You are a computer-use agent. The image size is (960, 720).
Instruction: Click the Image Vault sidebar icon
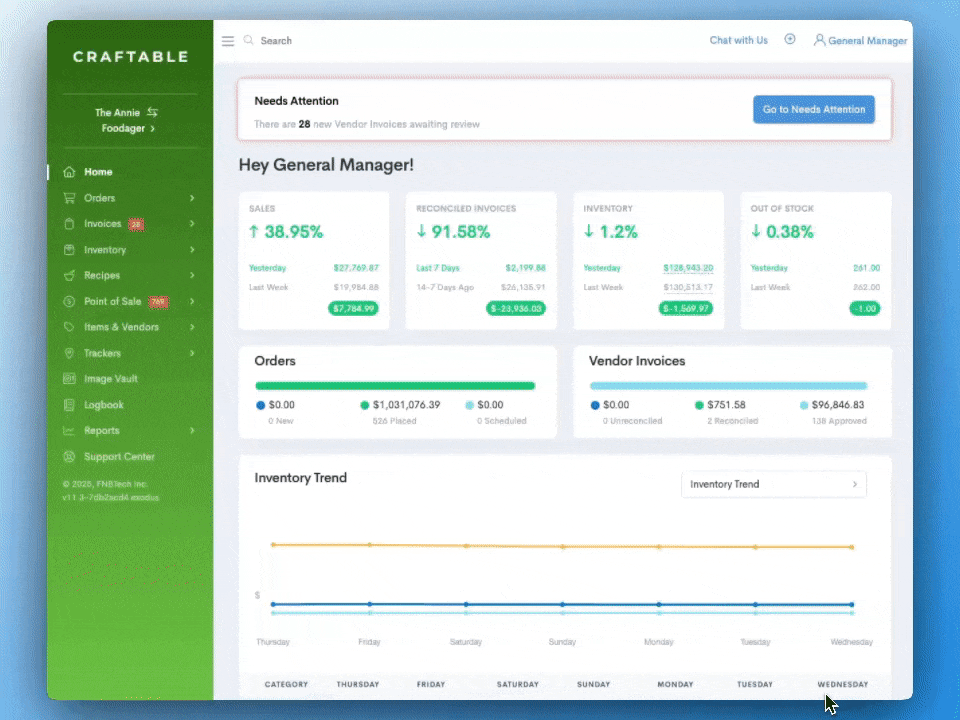(x=69, y=379)
